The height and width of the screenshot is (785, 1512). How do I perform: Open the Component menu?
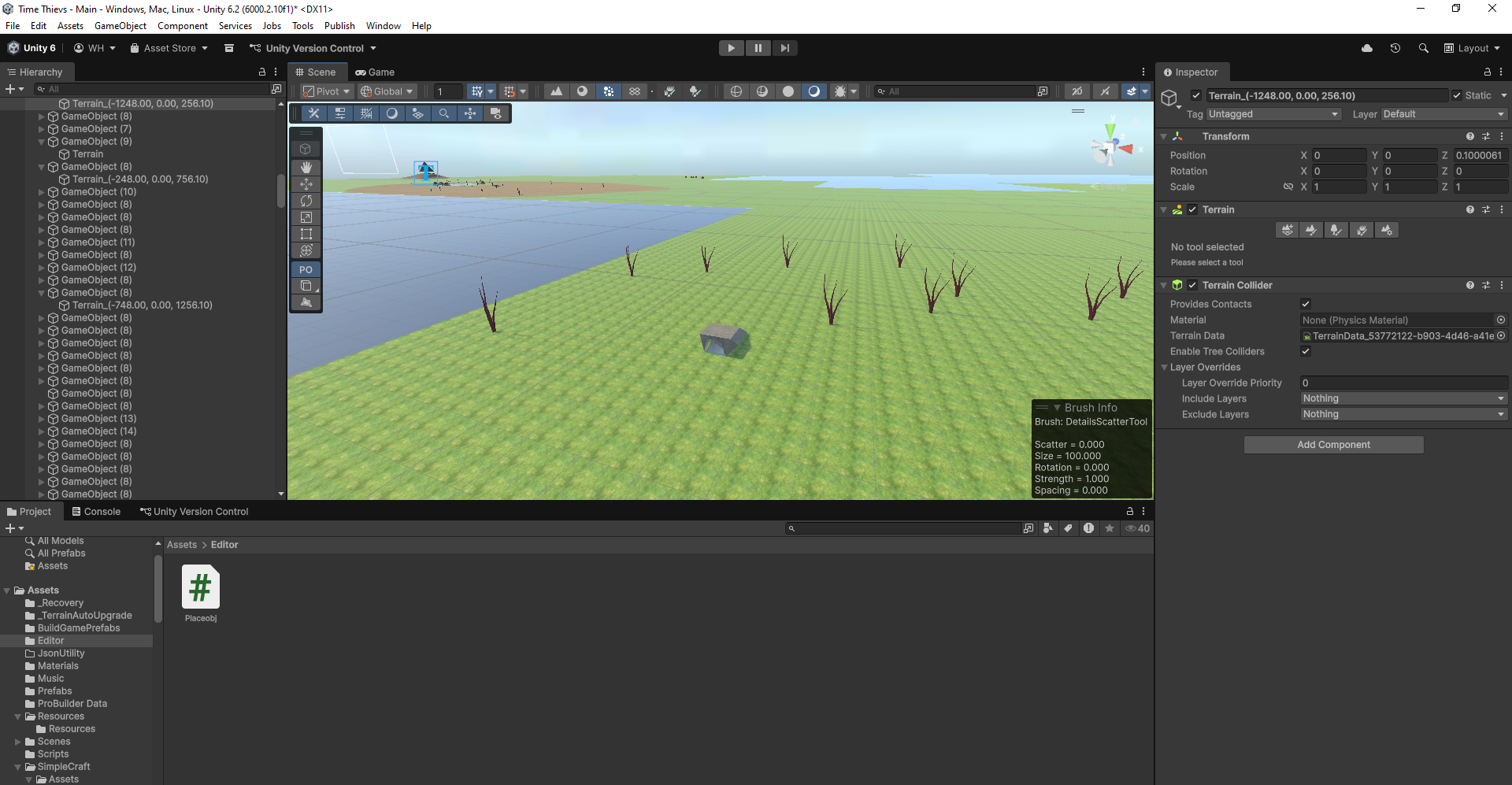tap(183, 26)
